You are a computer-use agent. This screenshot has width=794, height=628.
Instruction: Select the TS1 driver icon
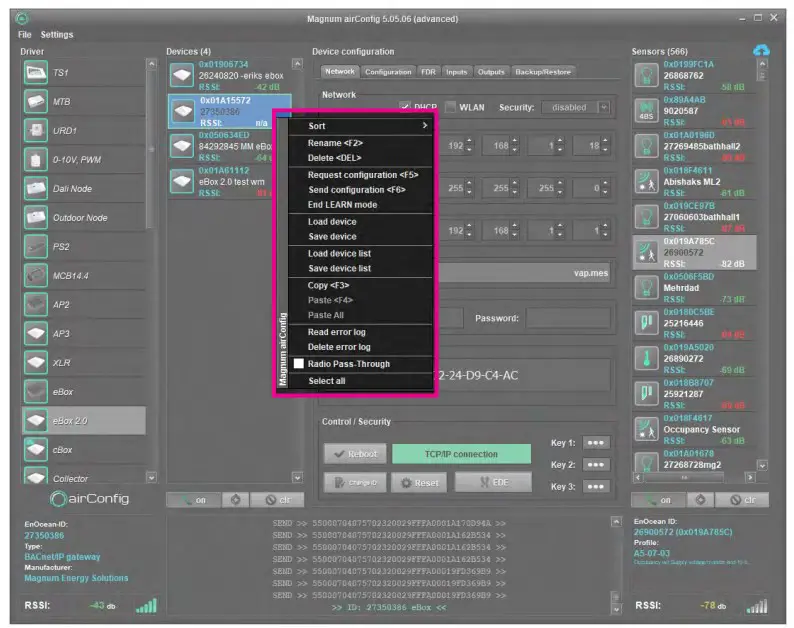(x=36, y=73)
